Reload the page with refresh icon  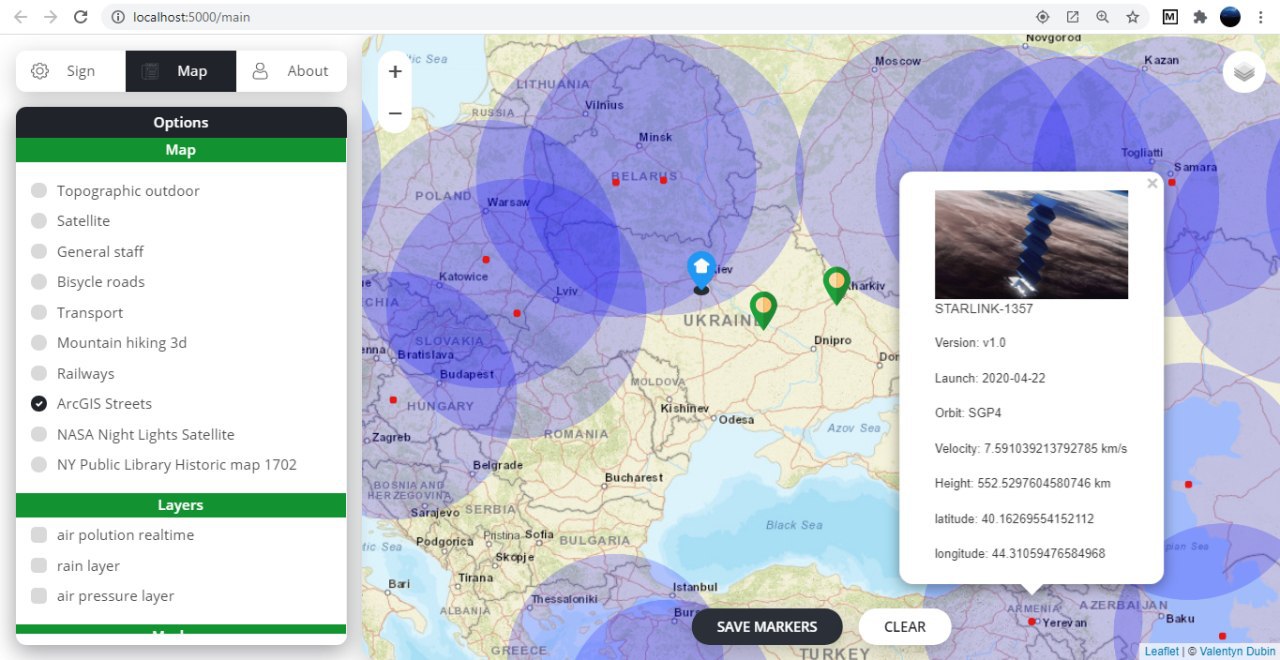81,17
